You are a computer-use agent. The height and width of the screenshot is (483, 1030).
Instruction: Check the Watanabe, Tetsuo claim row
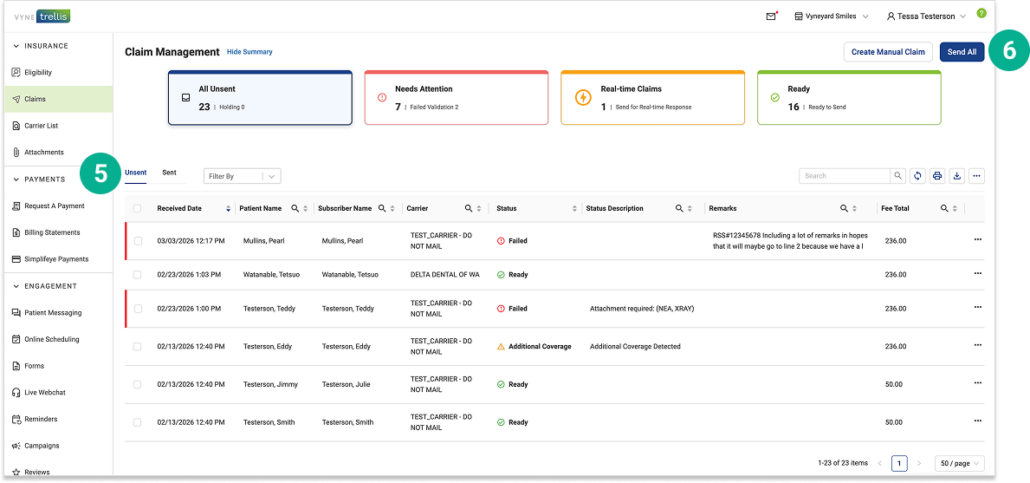tap(138, 274)
